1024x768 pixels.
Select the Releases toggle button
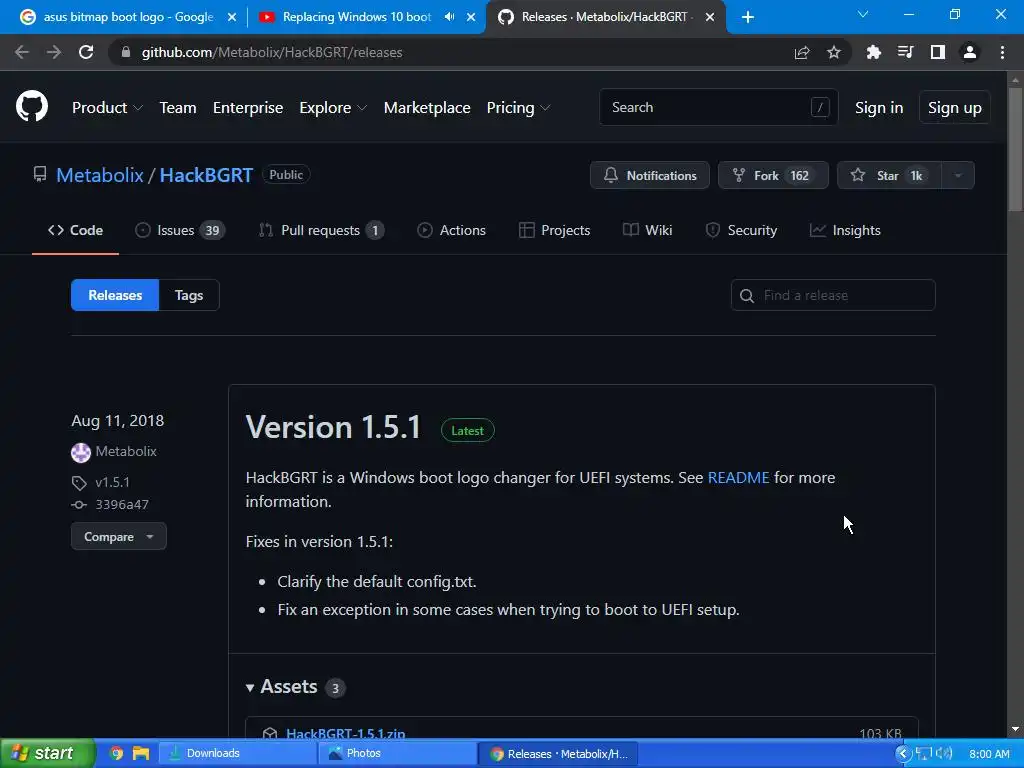click(x=115, y=295)
